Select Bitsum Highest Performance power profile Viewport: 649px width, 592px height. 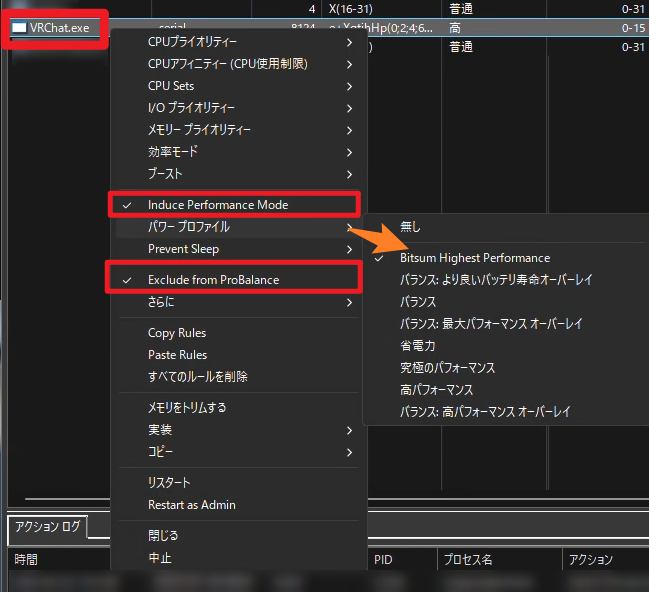coord(508,258)
